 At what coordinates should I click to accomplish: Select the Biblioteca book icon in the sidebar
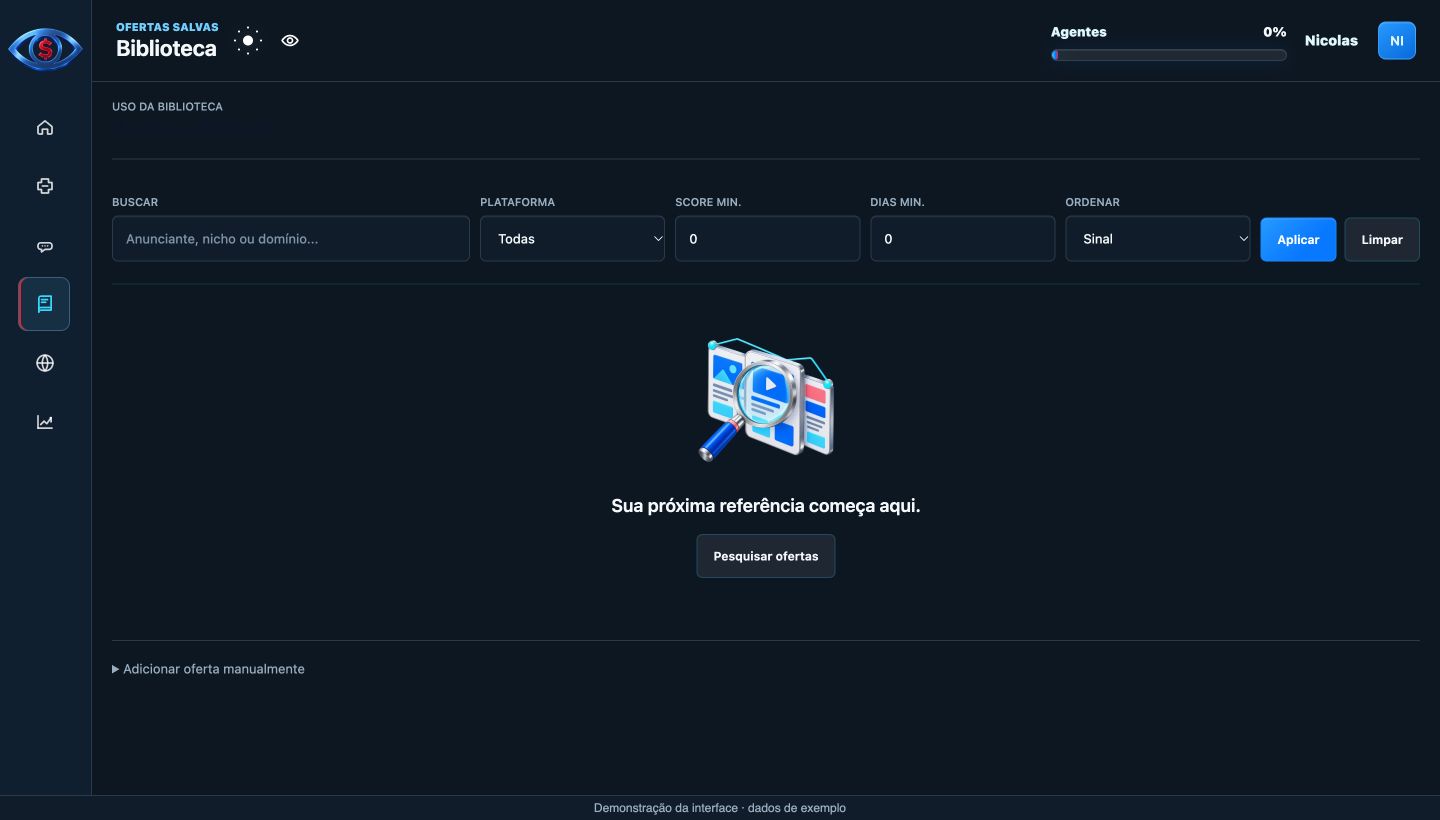(x=45, y=304)
